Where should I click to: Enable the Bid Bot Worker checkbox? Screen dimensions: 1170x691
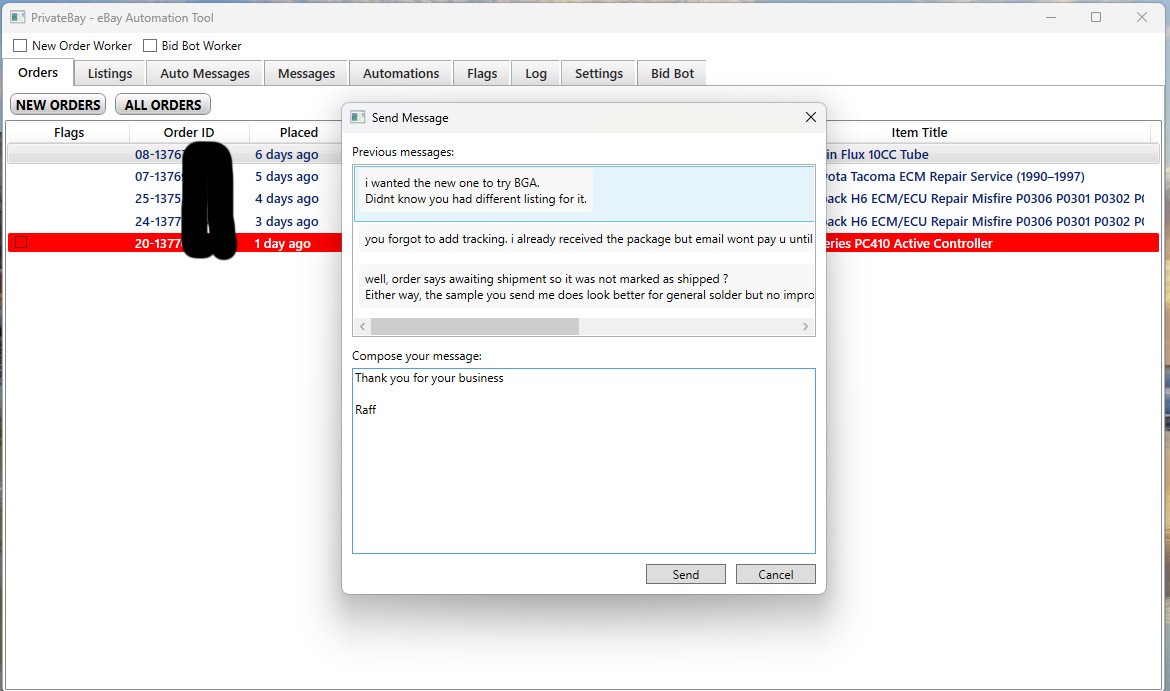[x=150, y=45]
